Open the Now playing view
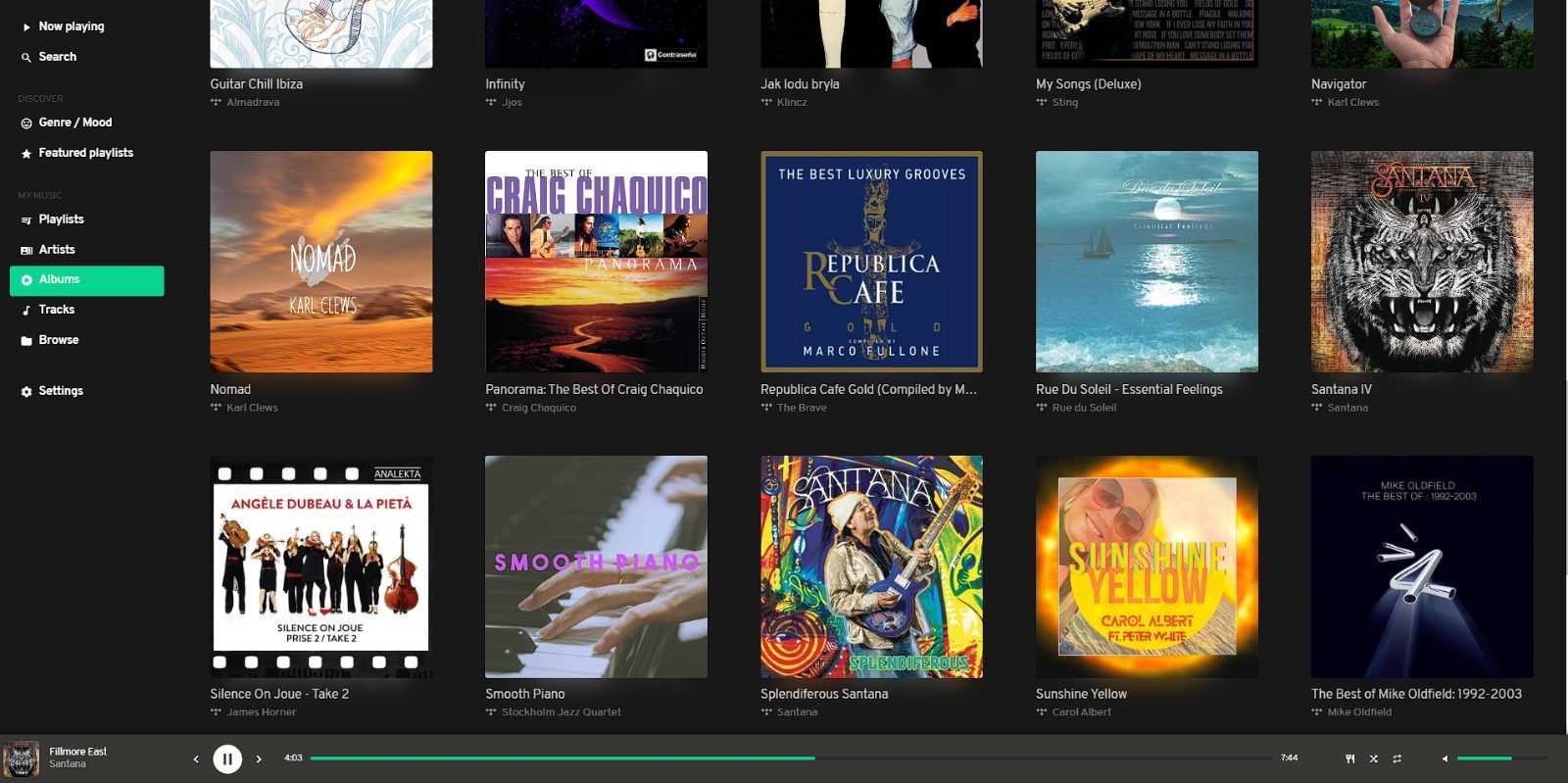 click(x=71, y=26)
